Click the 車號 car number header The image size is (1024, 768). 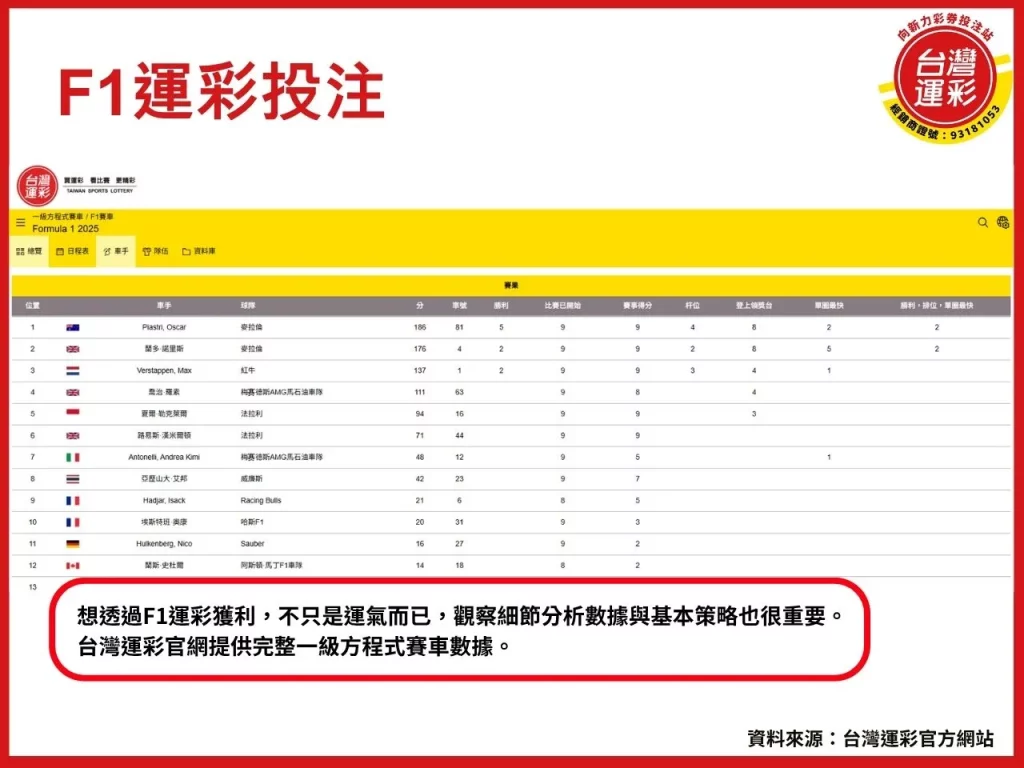(x=459, y=306)
